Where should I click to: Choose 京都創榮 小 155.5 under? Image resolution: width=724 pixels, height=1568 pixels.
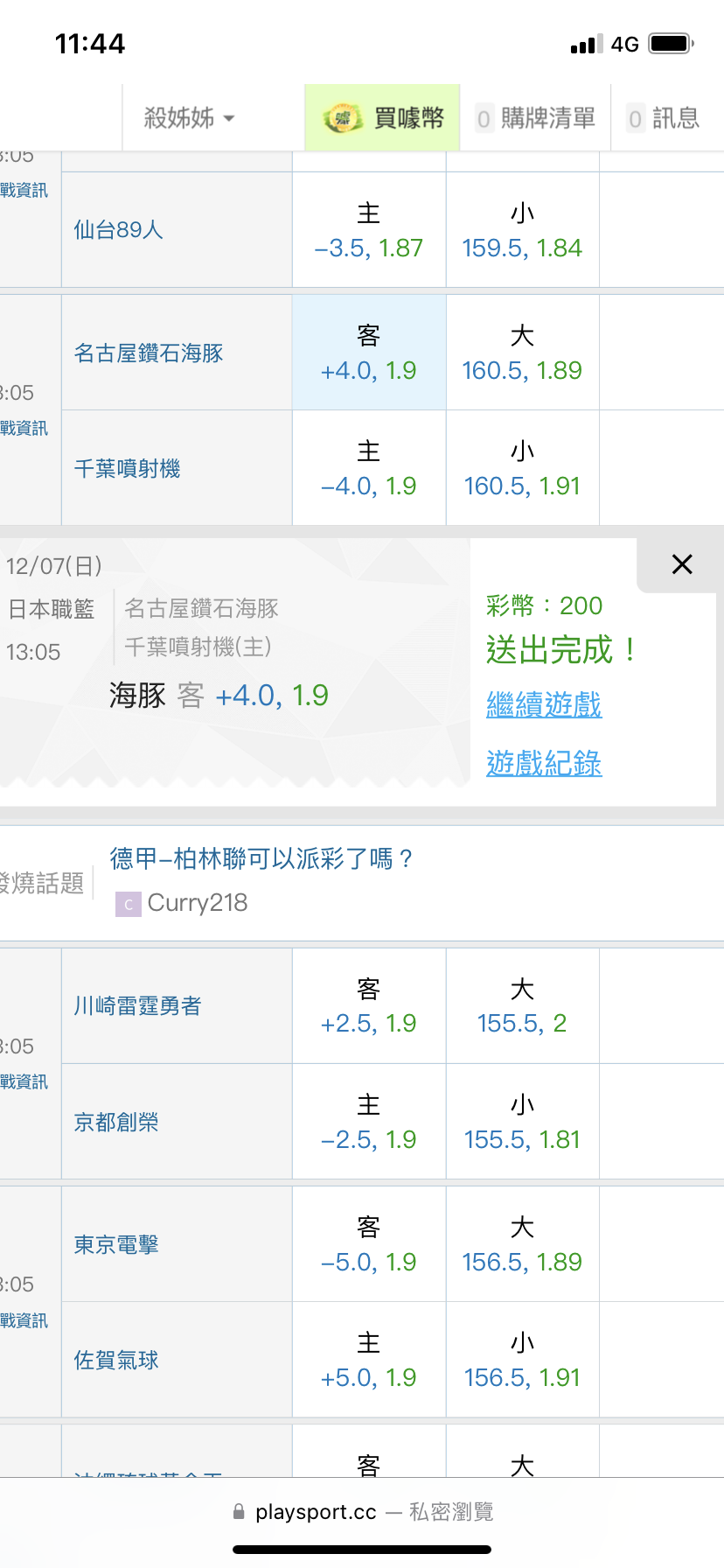[522, 1123]
